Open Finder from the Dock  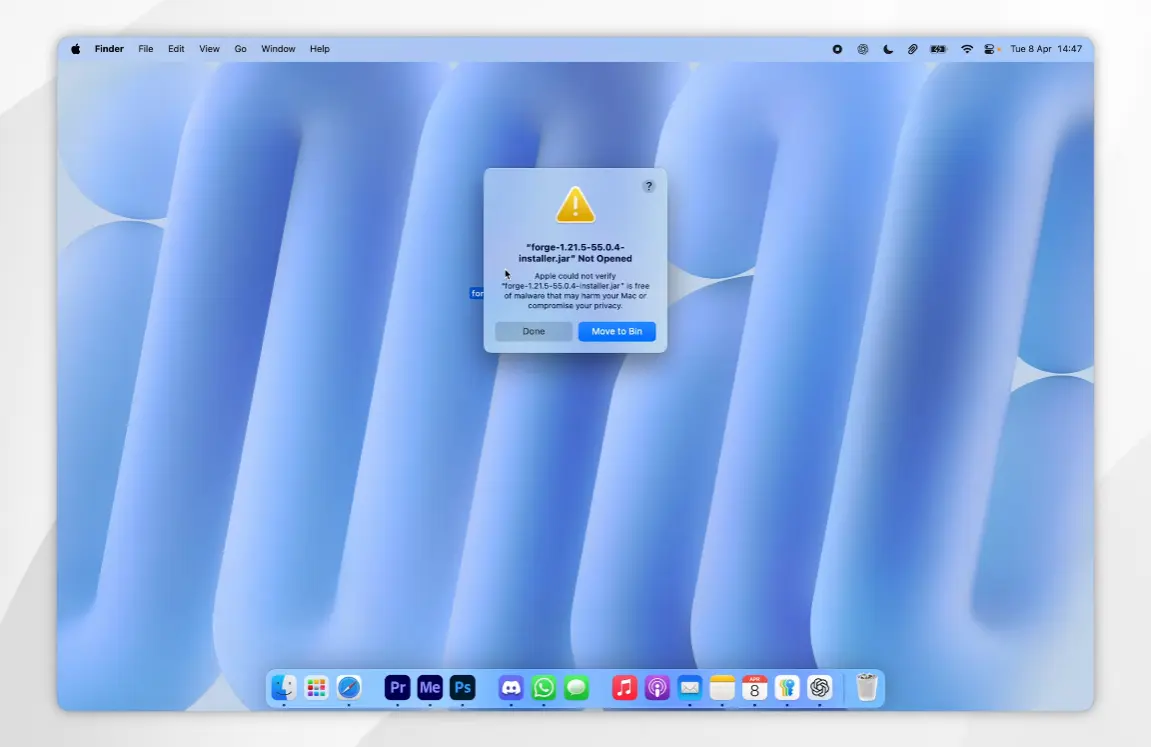coord(283,688)
